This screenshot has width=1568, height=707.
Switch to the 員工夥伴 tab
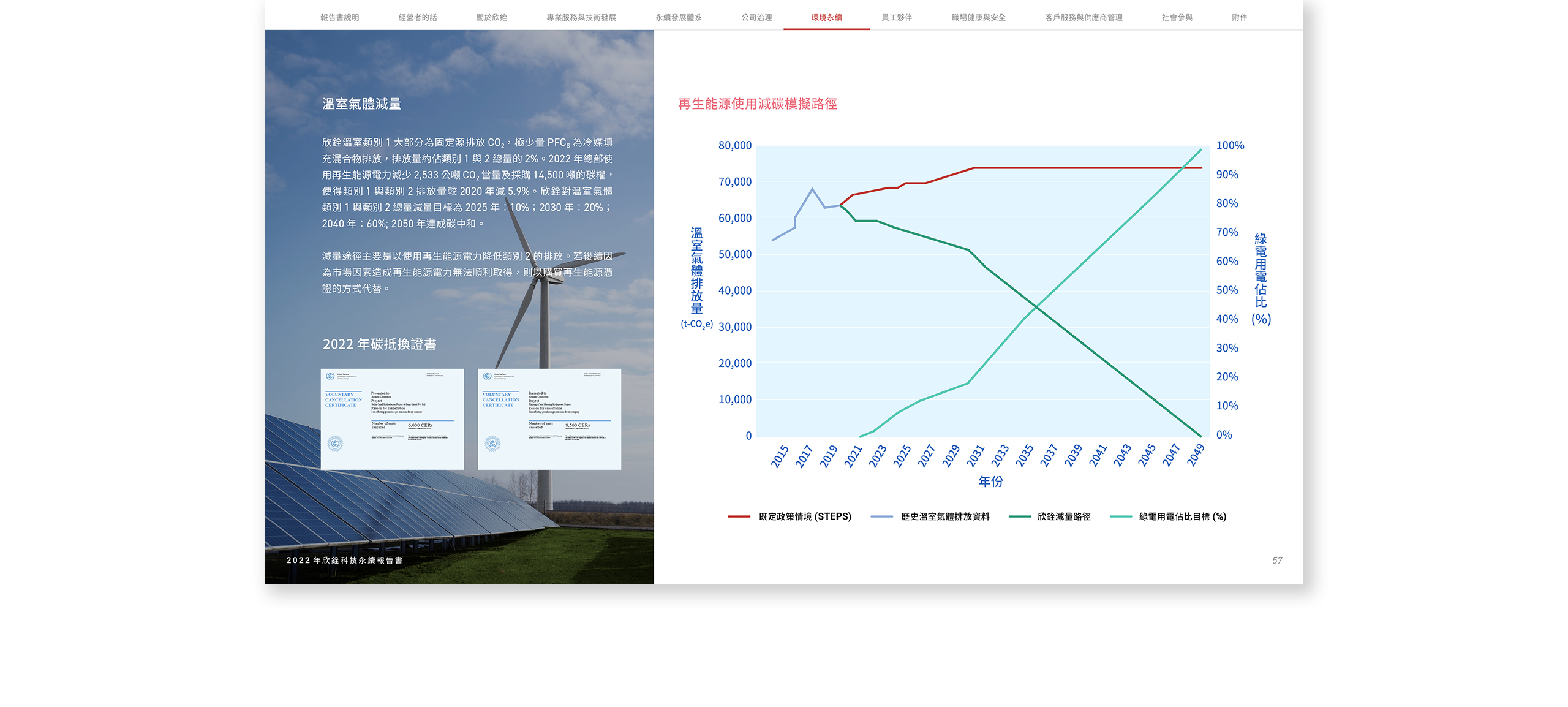click(x=896, y=18)
